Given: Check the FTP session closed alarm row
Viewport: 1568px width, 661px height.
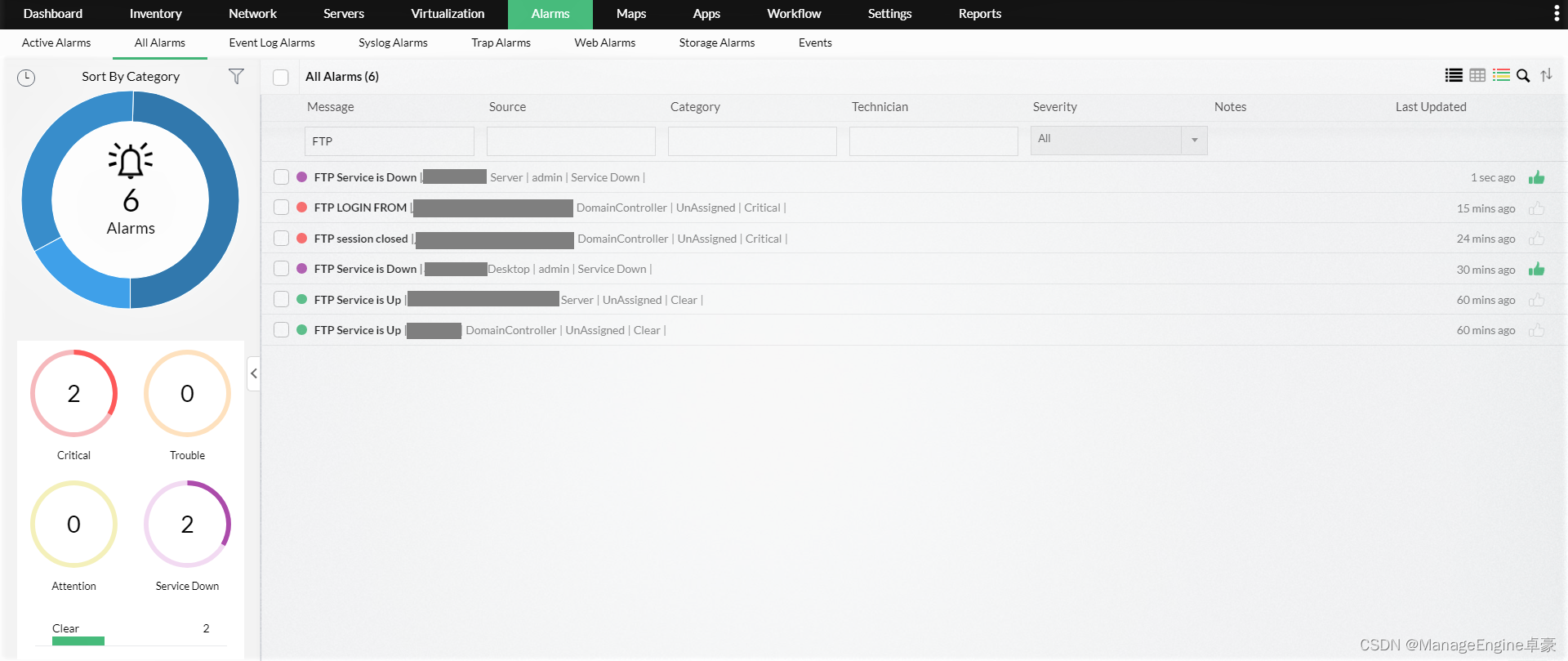Looking at the screenshot, I should click(281, 238).
